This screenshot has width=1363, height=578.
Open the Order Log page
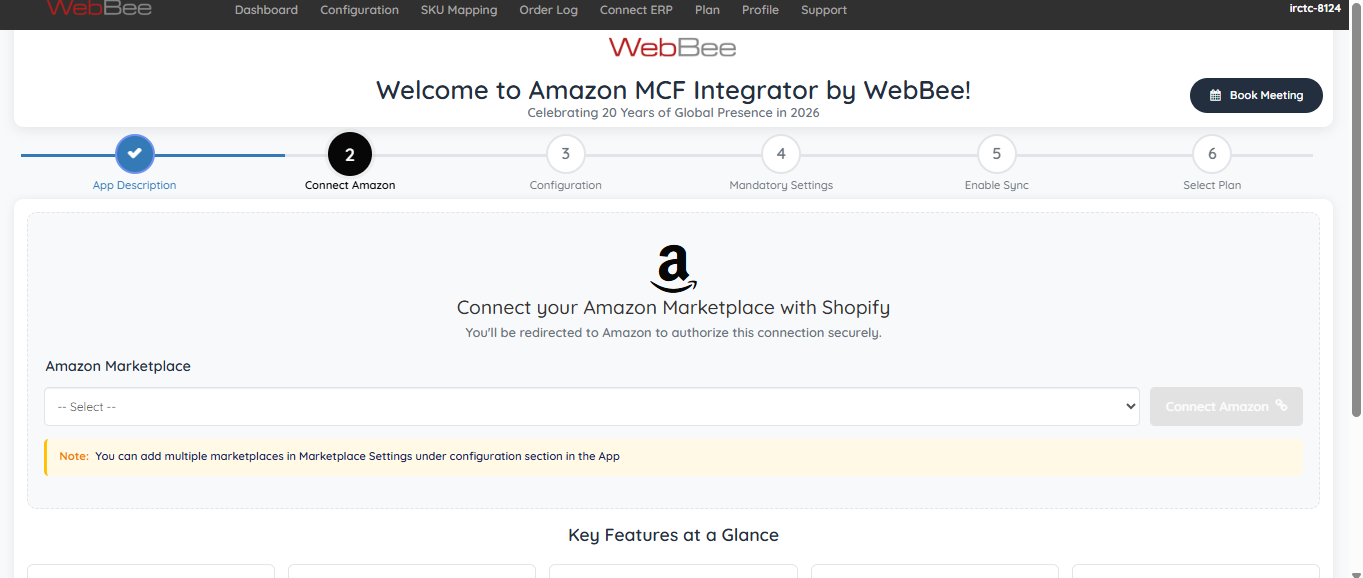click(548, 10)
